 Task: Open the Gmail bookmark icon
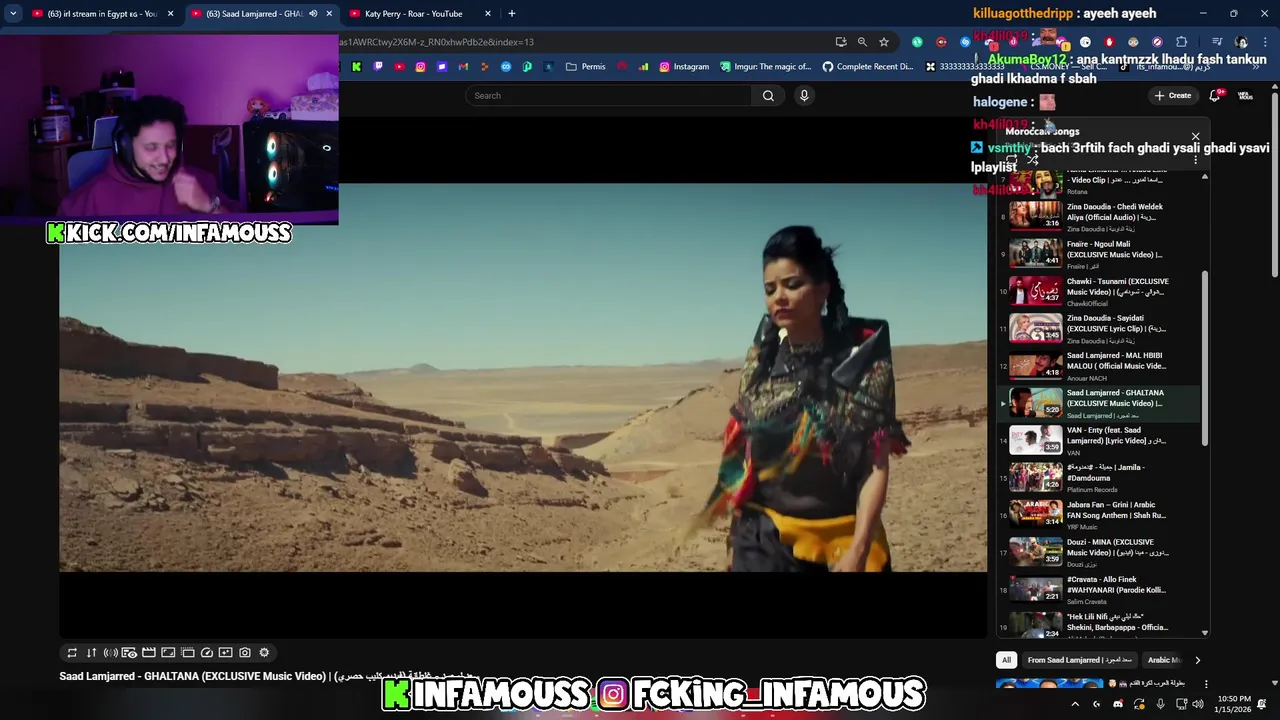(x=463, y=67)
